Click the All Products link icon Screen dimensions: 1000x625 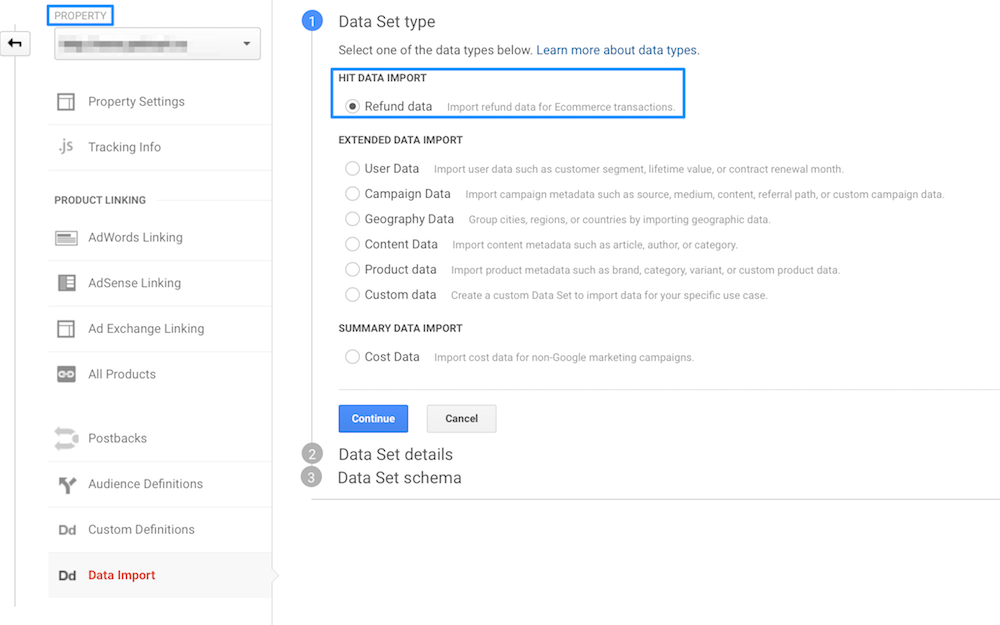point(66,374)
